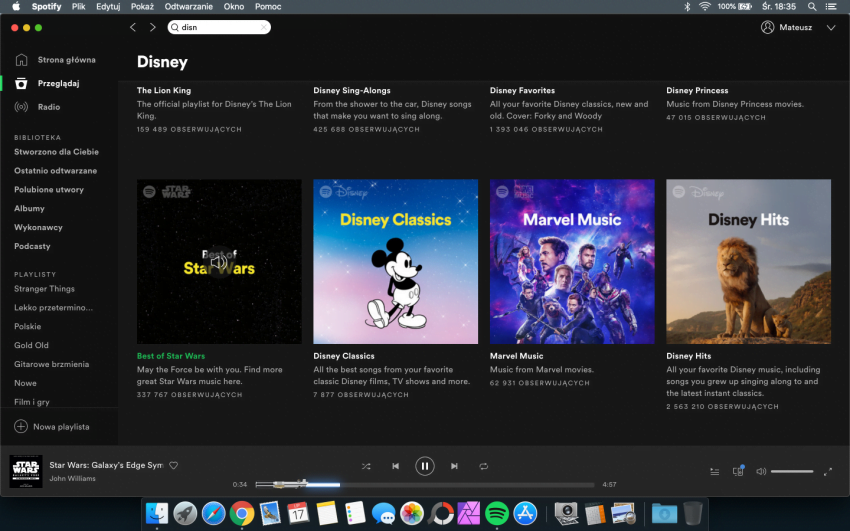Click the Best of Star Wars cover
Viewport: 850px width, 531px height.
(219, 262)
